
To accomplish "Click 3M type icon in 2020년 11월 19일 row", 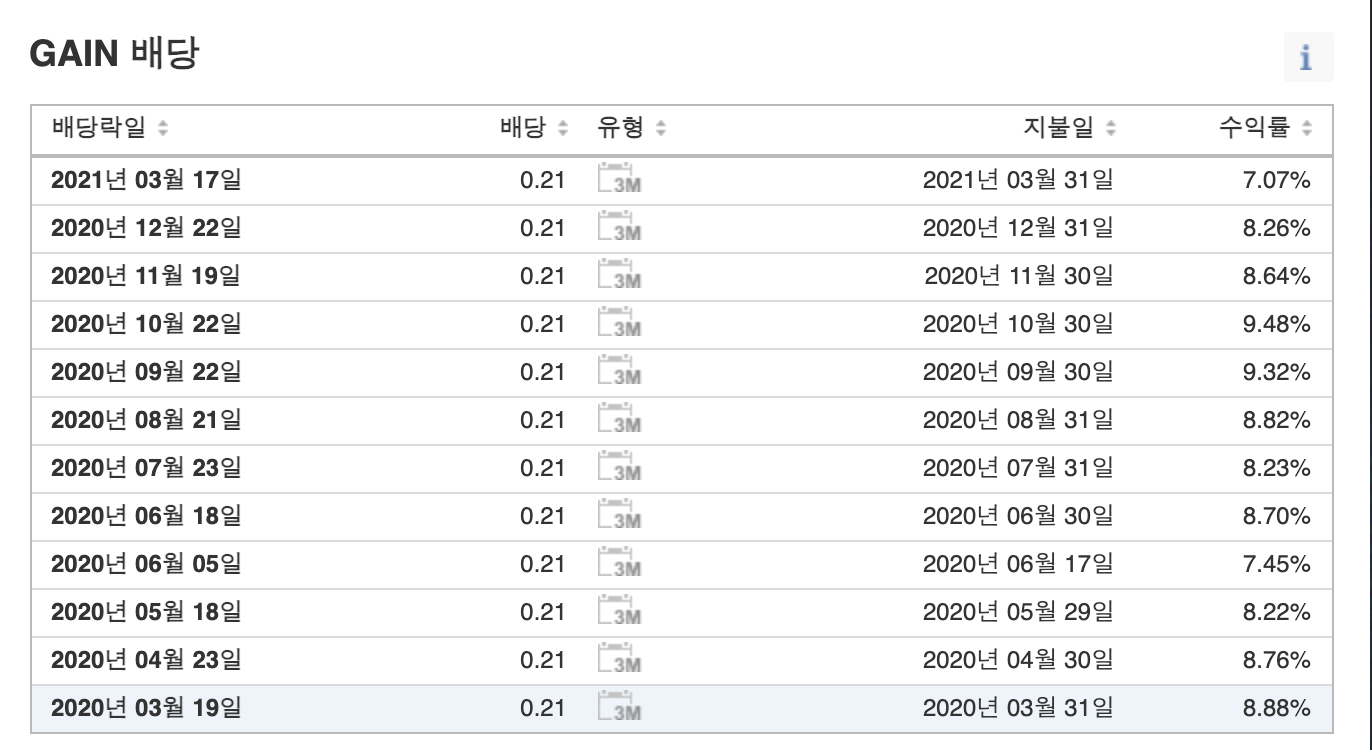I will pyautogui.click(x=619, y=275).
